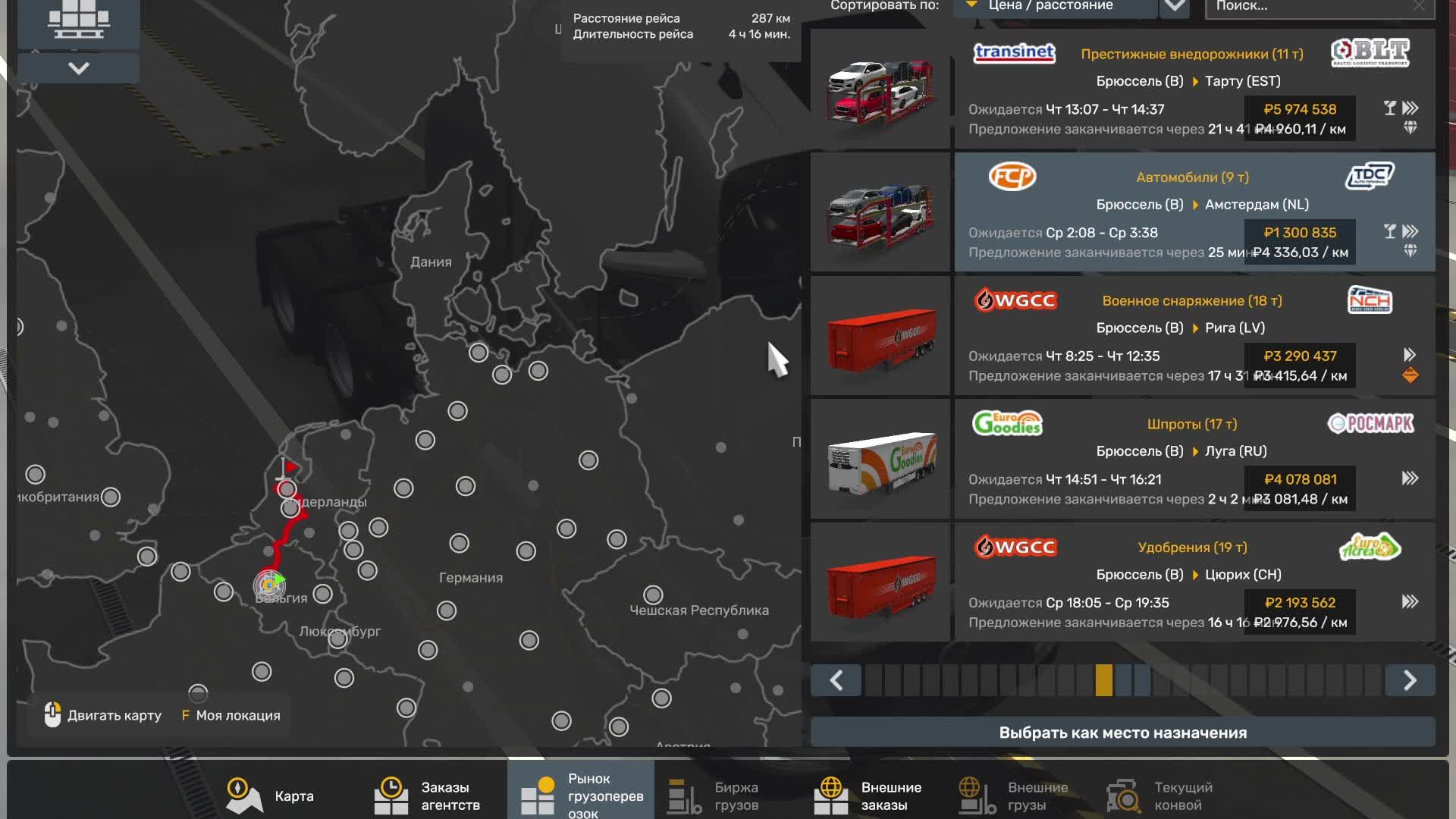The image size is (1456, 819).
Task: Clear the search field with the X
Action: (x=1420, y=6)
